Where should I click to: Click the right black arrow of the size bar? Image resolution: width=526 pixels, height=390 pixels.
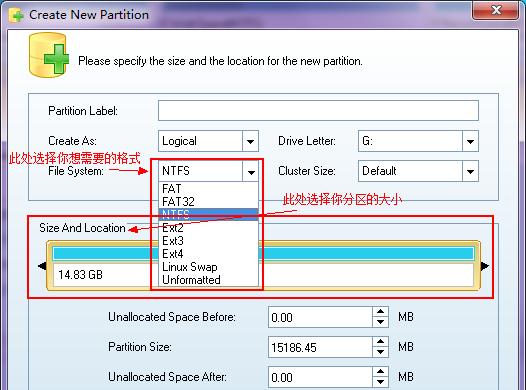click(485, 266)
